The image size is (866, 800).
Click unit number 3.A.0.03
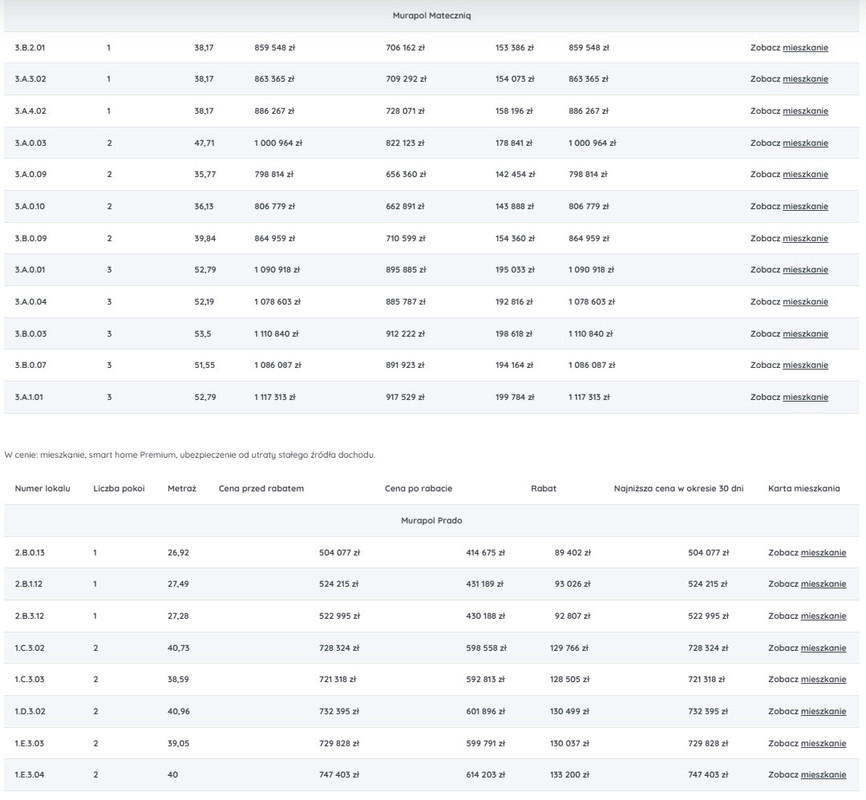click(x=30, y=143)
